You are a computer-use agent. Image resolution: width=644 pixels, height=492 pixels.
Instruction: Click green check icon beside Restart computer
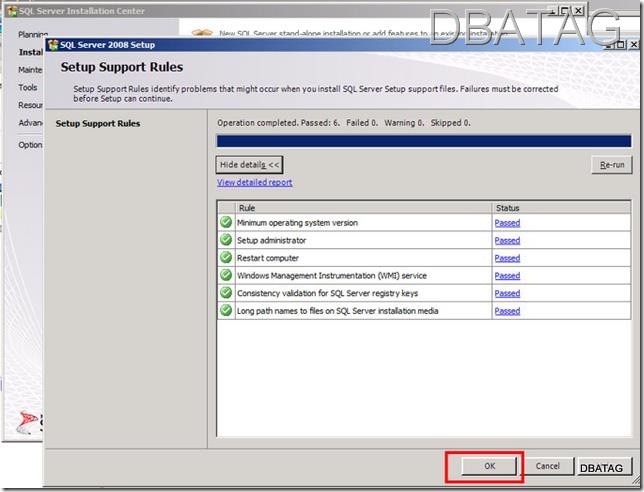click(x=226, y=258)
